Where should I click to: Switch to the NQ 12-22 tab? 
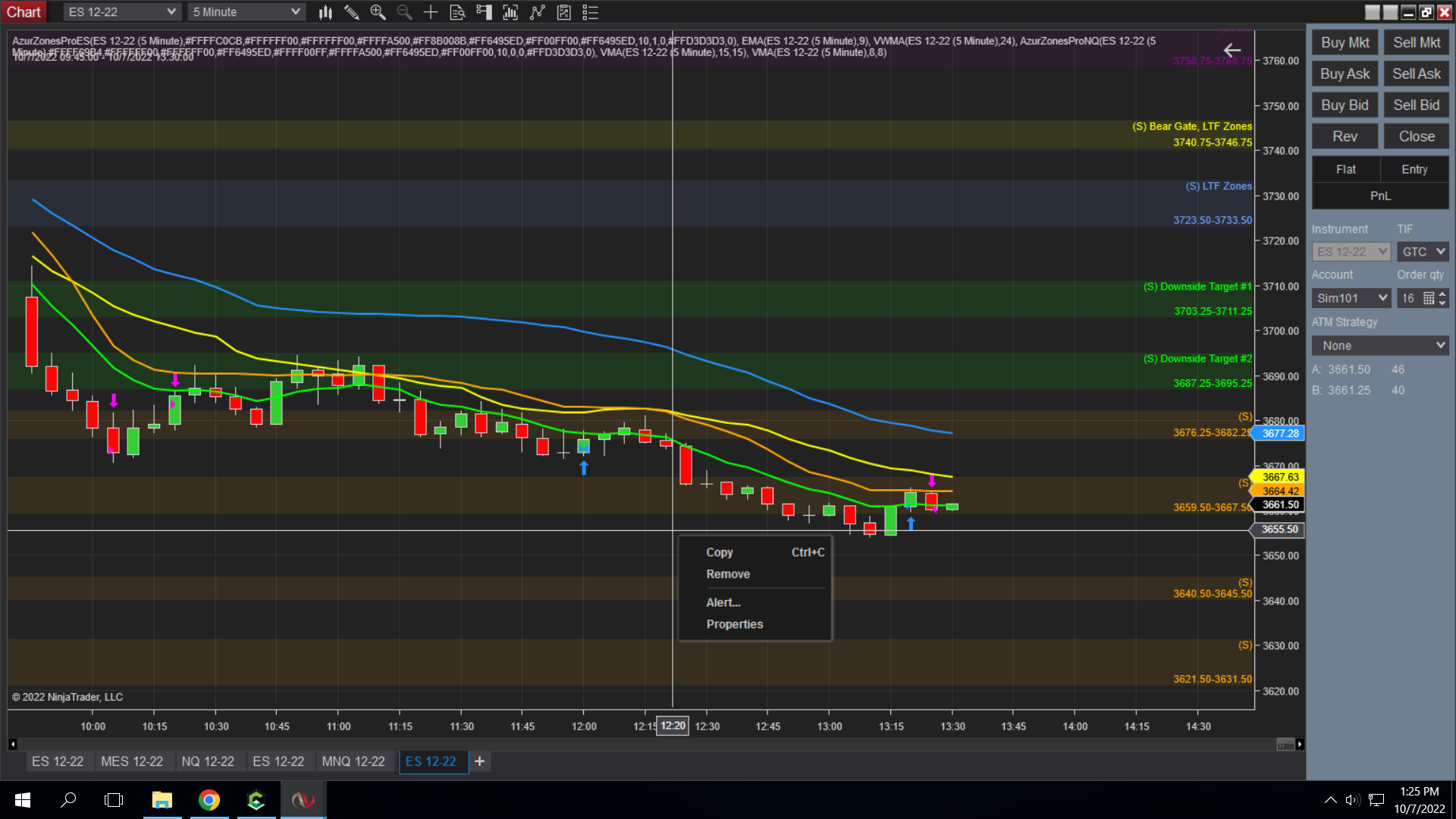pyautogui.click(x=208, y=761)
